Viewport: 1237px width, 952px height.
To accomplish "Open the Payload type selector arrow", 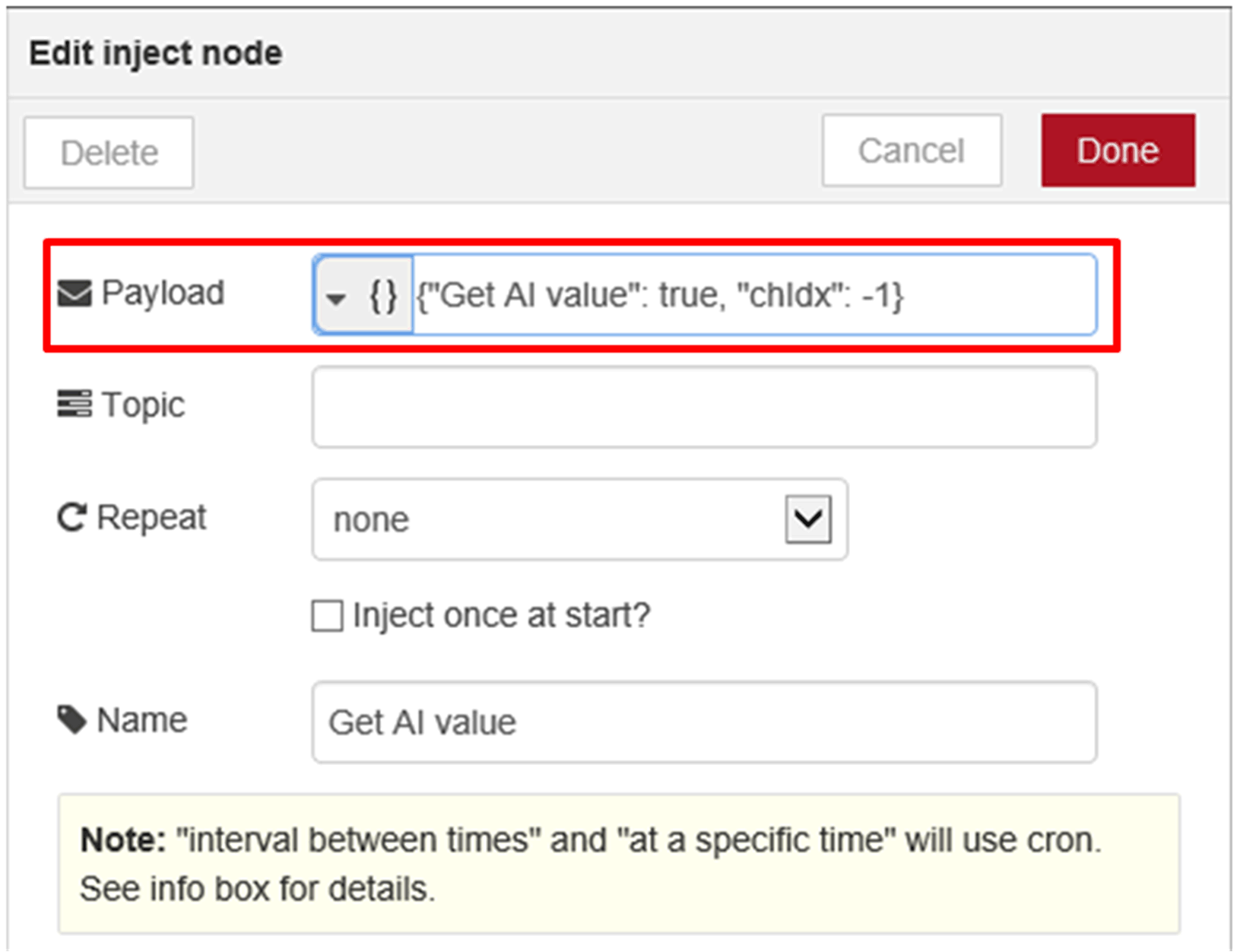I will coord(336,297).
